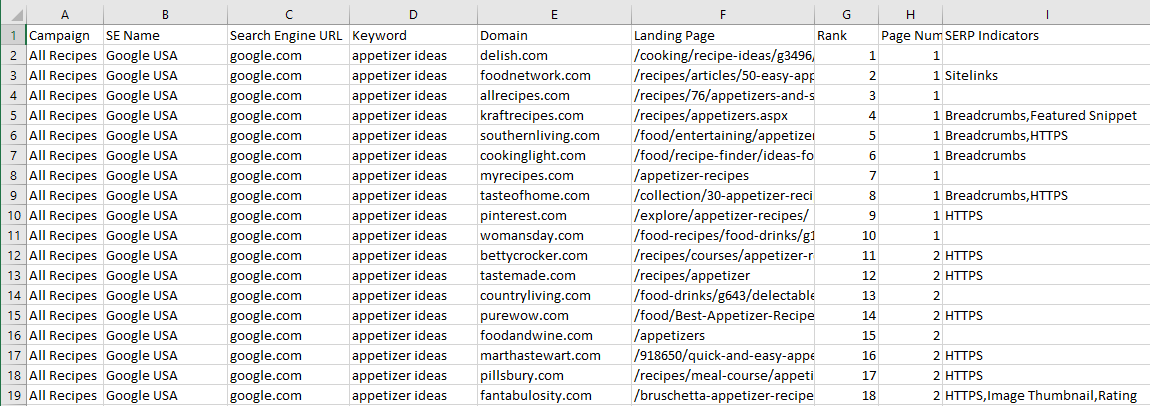Click the /explore/appetizer-recipes/ landing page cell

click(x=723, y=215)
